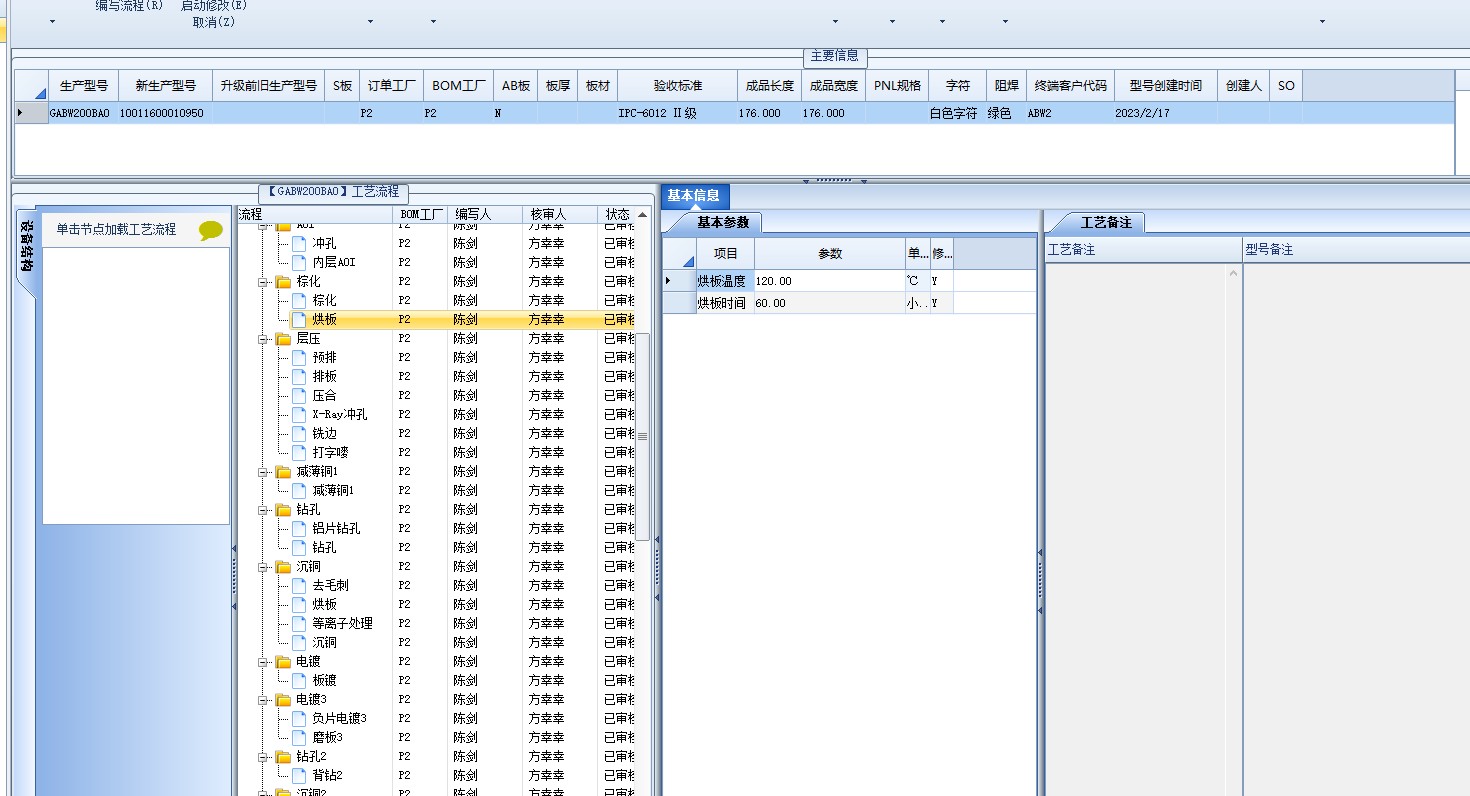
Task: Click the page icon beside X-Ray冲孔
Action: [x=299, y=414]
